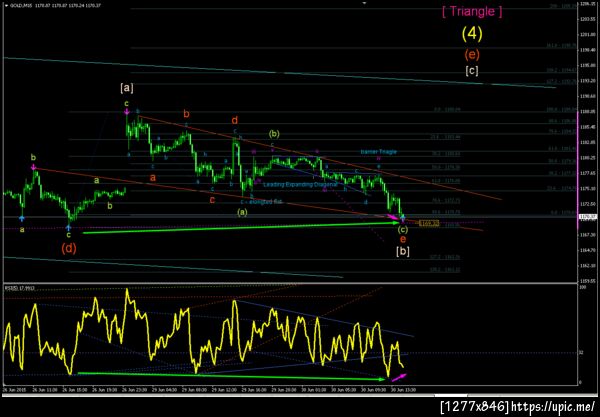This screenshot has width=600, height=417.
Task: Click the current price 1170.37 on price scale
Action: 587,217
